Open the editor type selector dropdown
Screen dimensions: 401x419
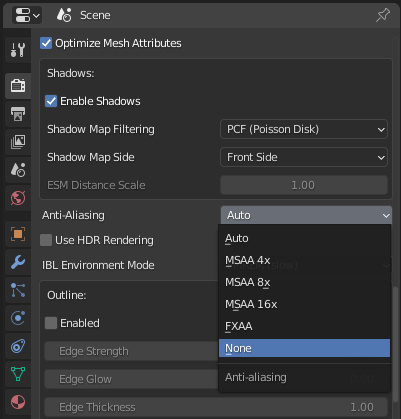[27, 15]
